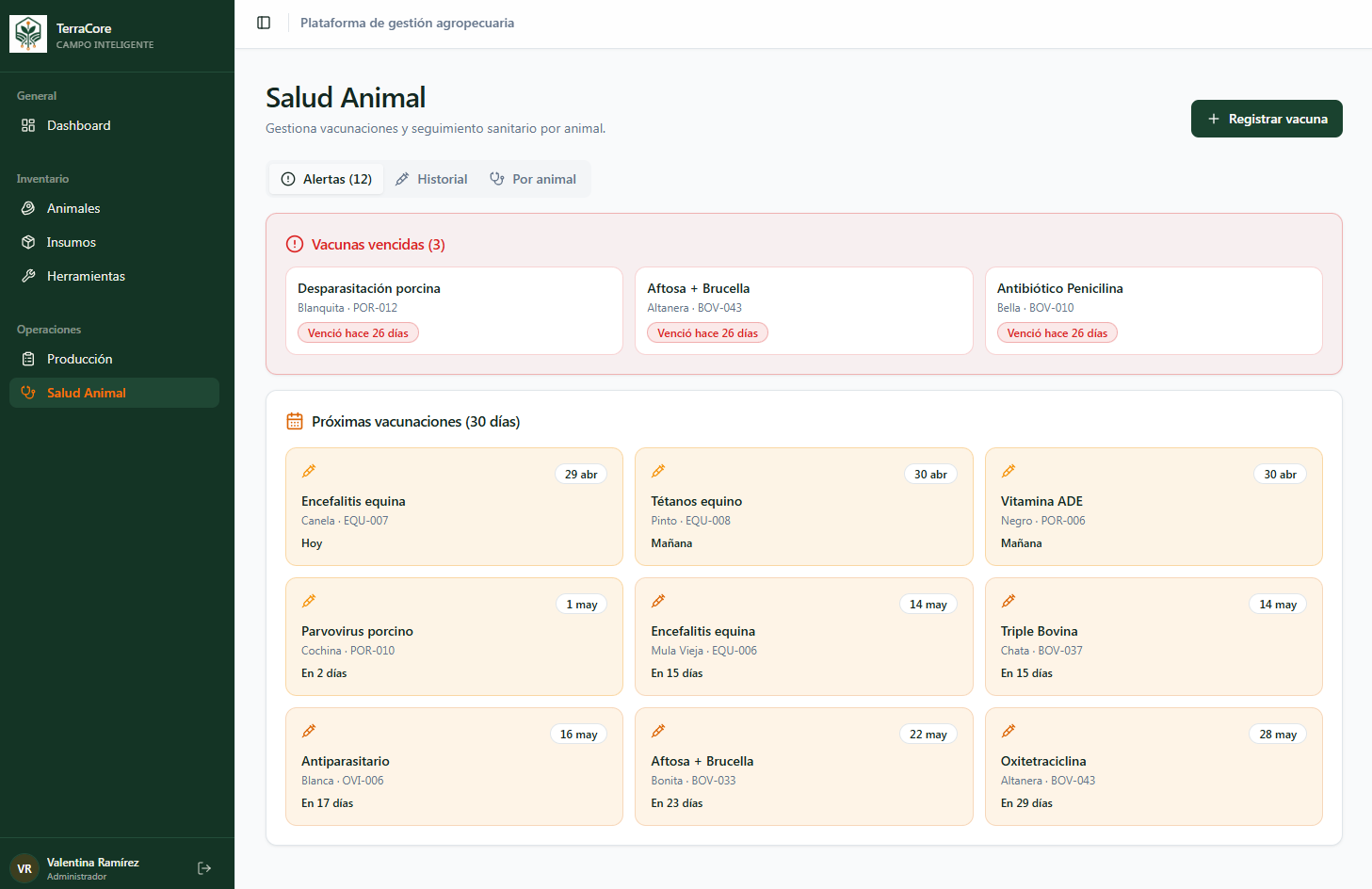
Task: Click syringe icon on Tétanos equino card
Action: coord(658,471)
